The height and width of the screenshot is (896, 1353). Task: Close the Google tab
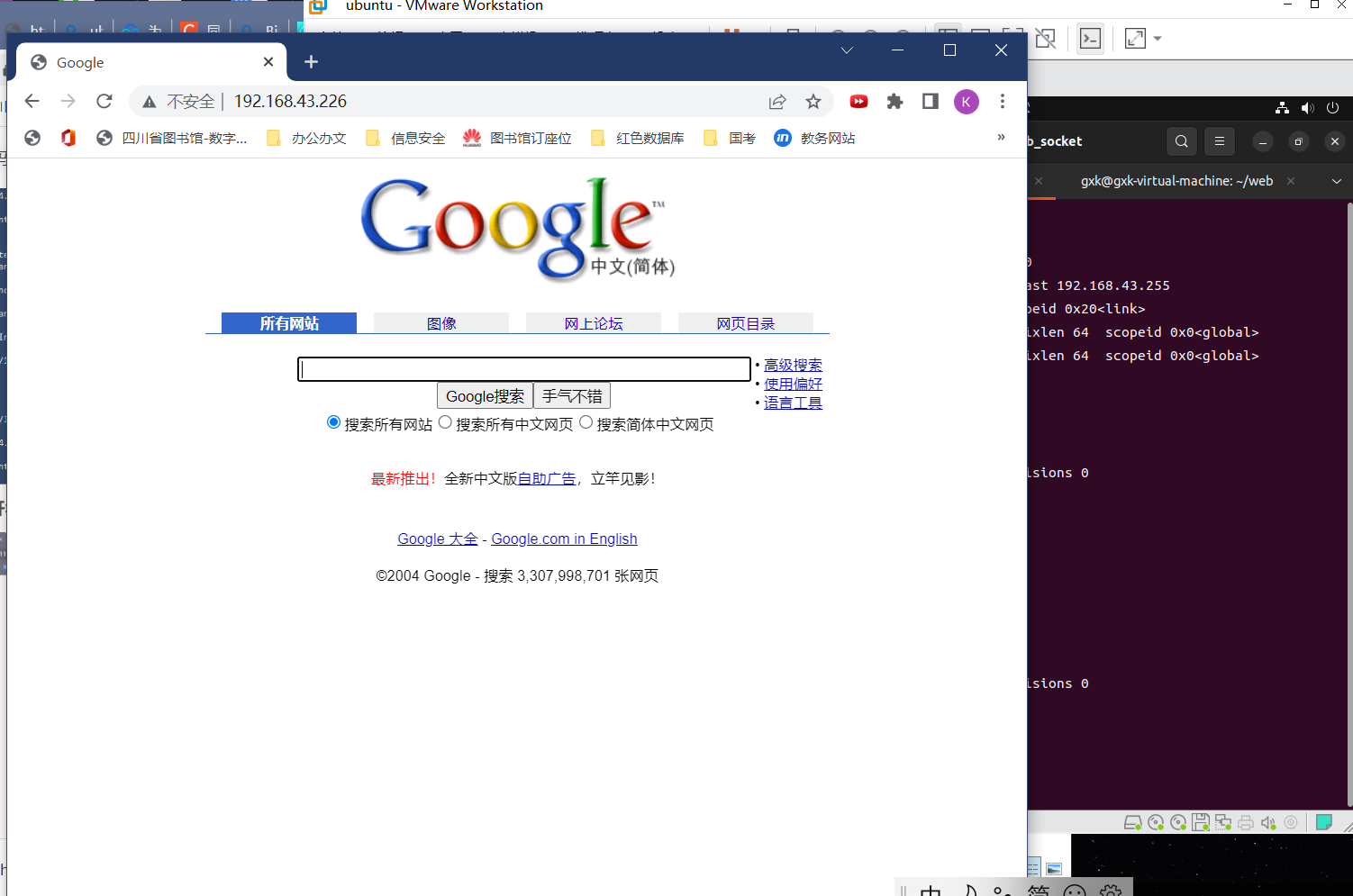tap(268, 62)
